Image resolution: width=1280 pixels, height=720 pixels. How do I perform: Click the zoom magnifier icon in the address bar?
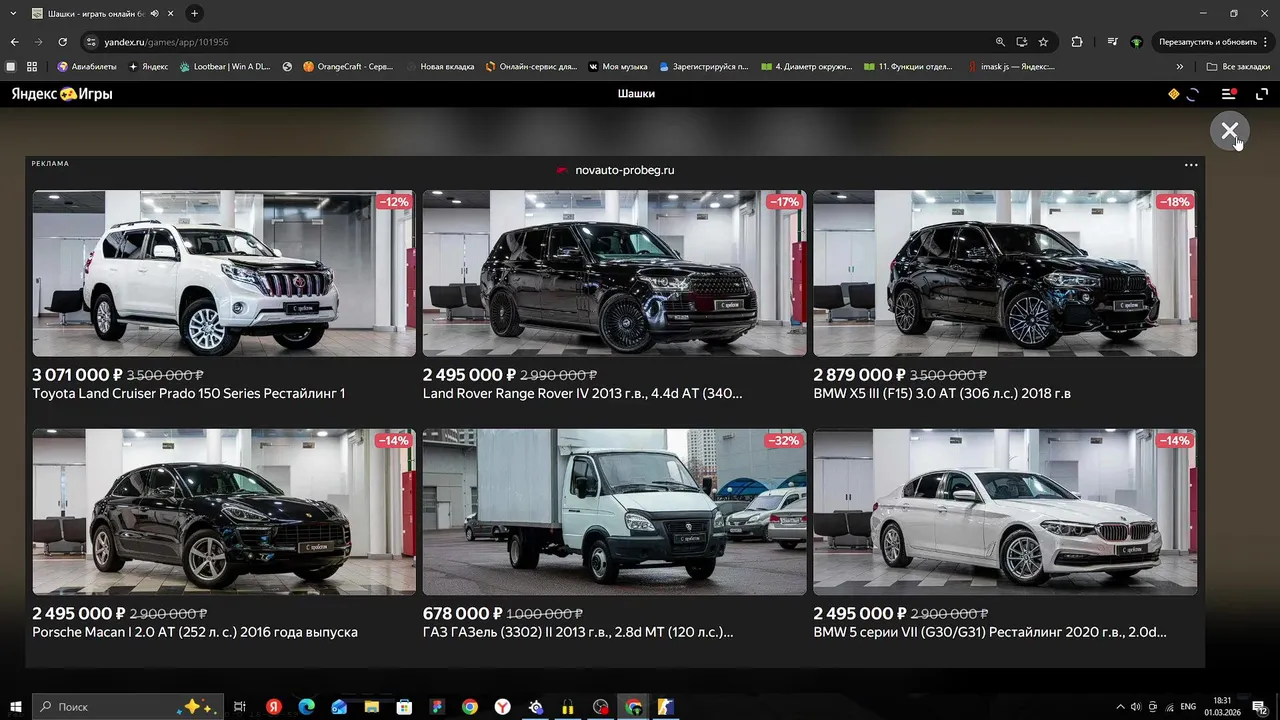click(1000, 42)
